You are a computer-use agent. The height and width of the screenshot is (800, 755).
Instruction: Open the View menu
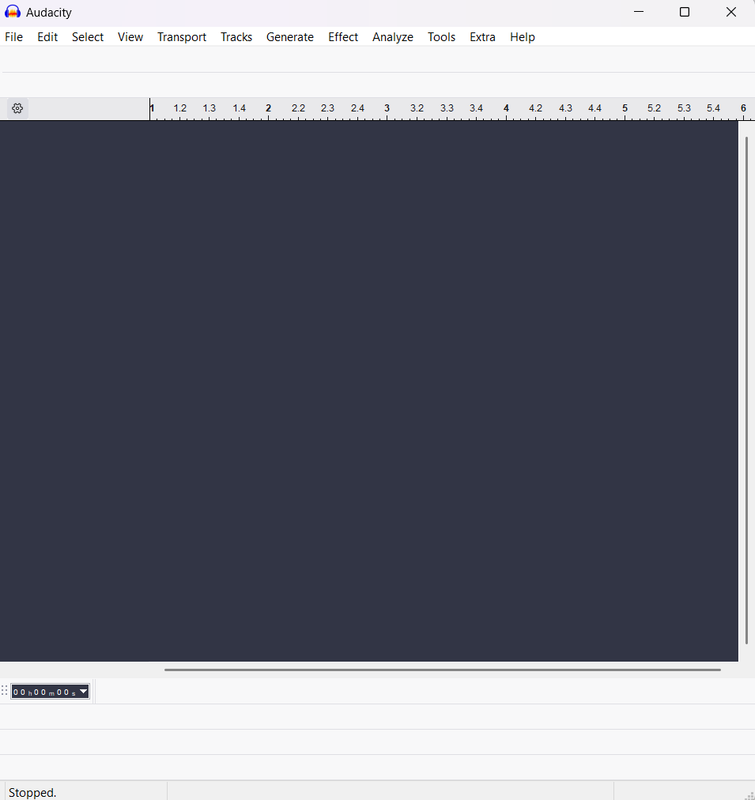click(130, 37)
